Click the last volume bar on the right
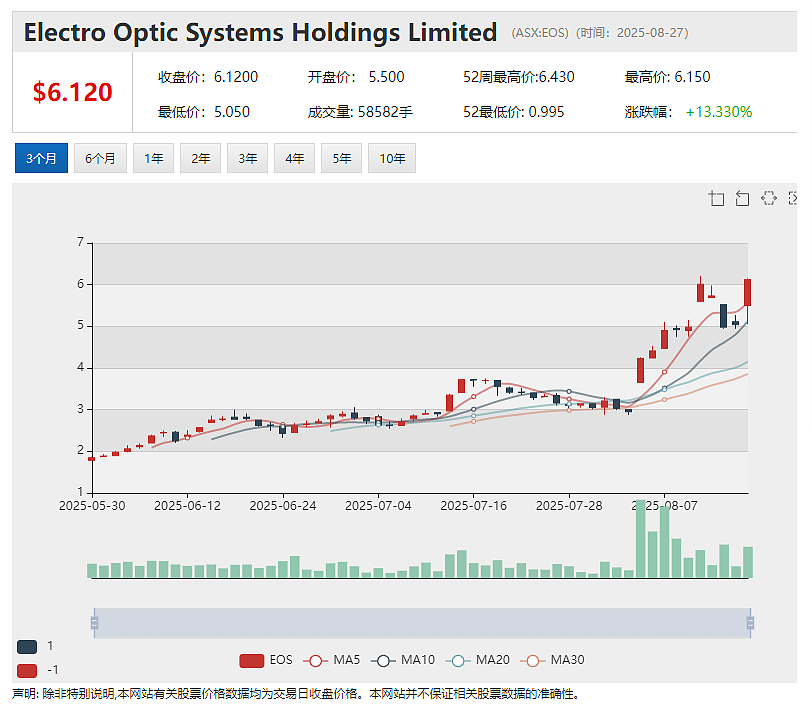This screenshot has width=812, height=717. 748,562
